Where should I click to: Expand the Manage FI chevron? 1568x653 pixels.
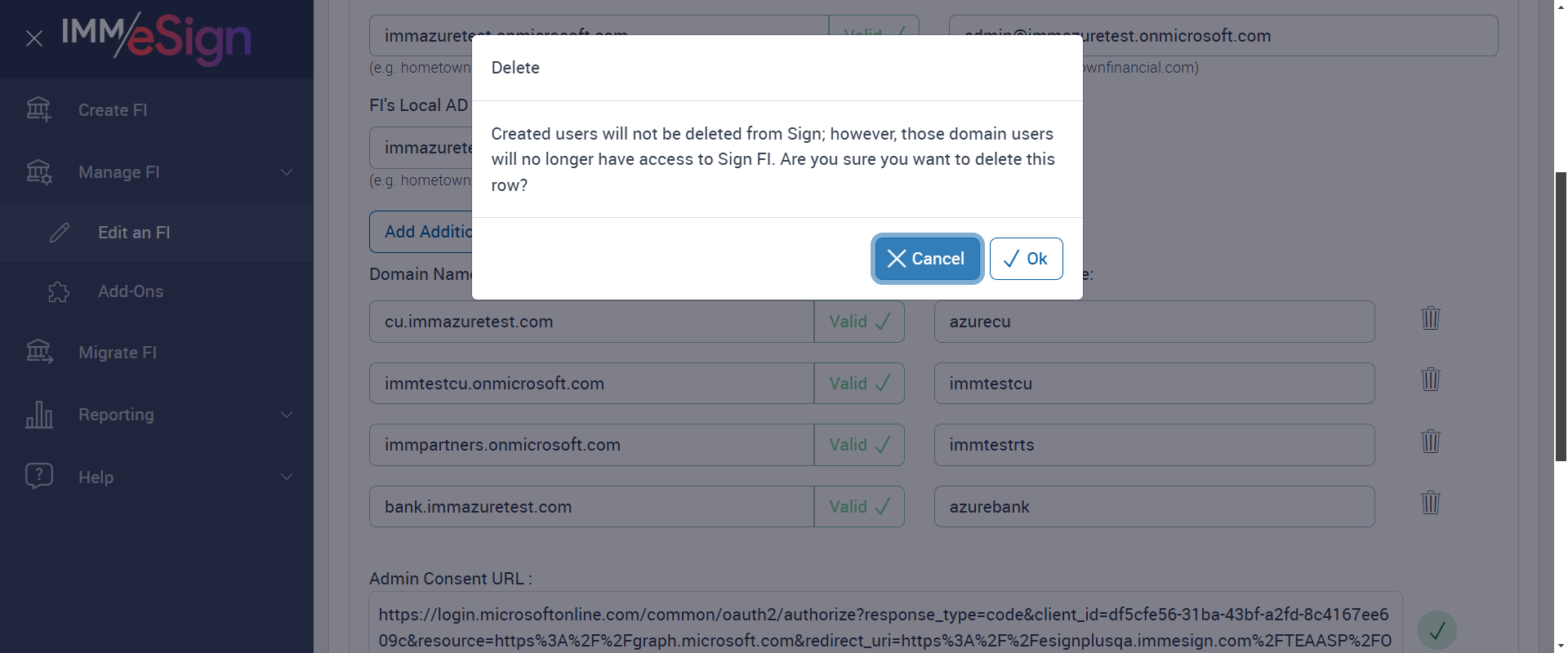[x=287, y=172]
